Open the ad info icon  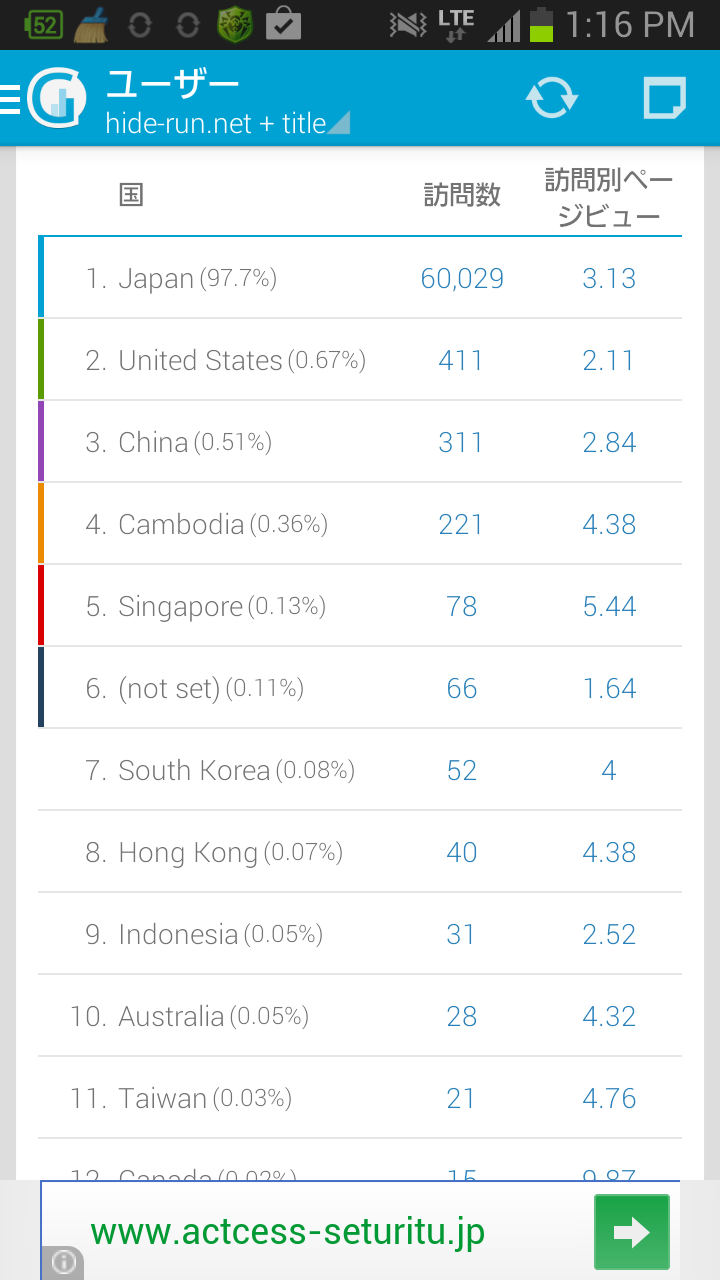point(63,1262)
